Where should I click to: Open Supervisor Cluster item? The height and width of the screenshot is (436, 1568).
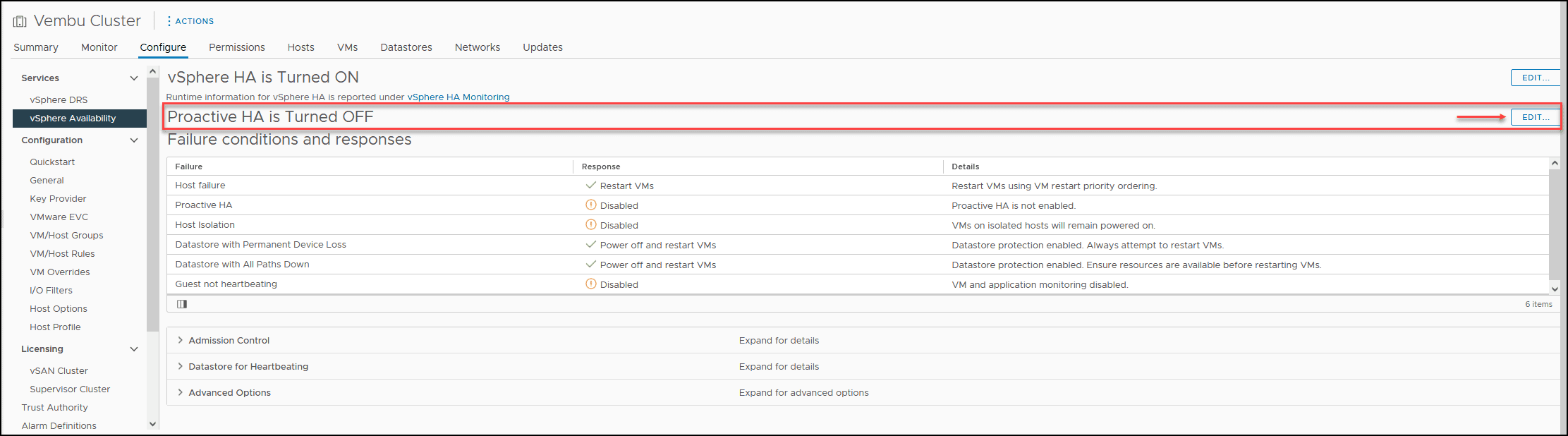pyautogui.click(x=70, y=389)
